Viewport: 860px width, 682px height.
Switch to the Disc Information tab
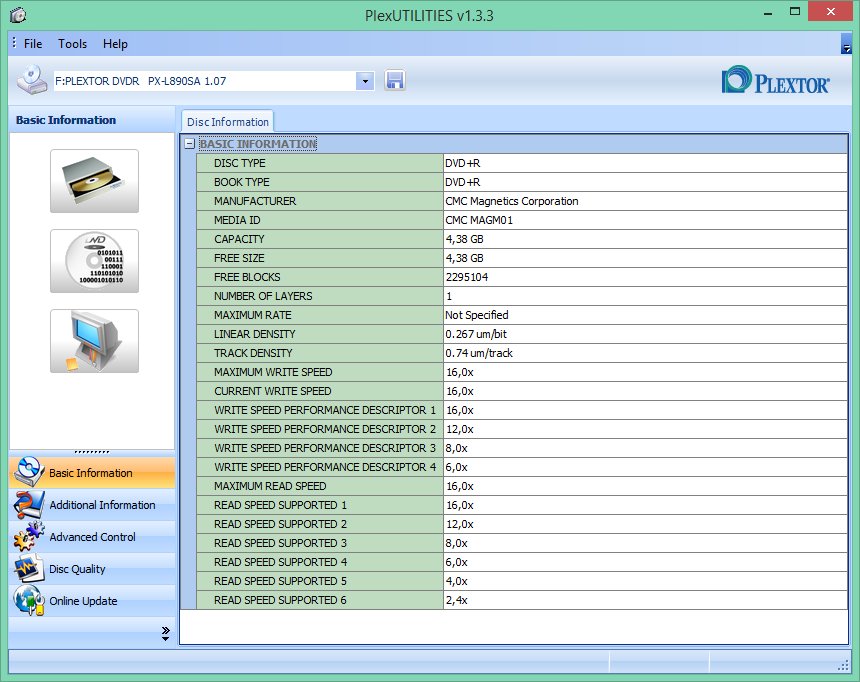point(228,122)
